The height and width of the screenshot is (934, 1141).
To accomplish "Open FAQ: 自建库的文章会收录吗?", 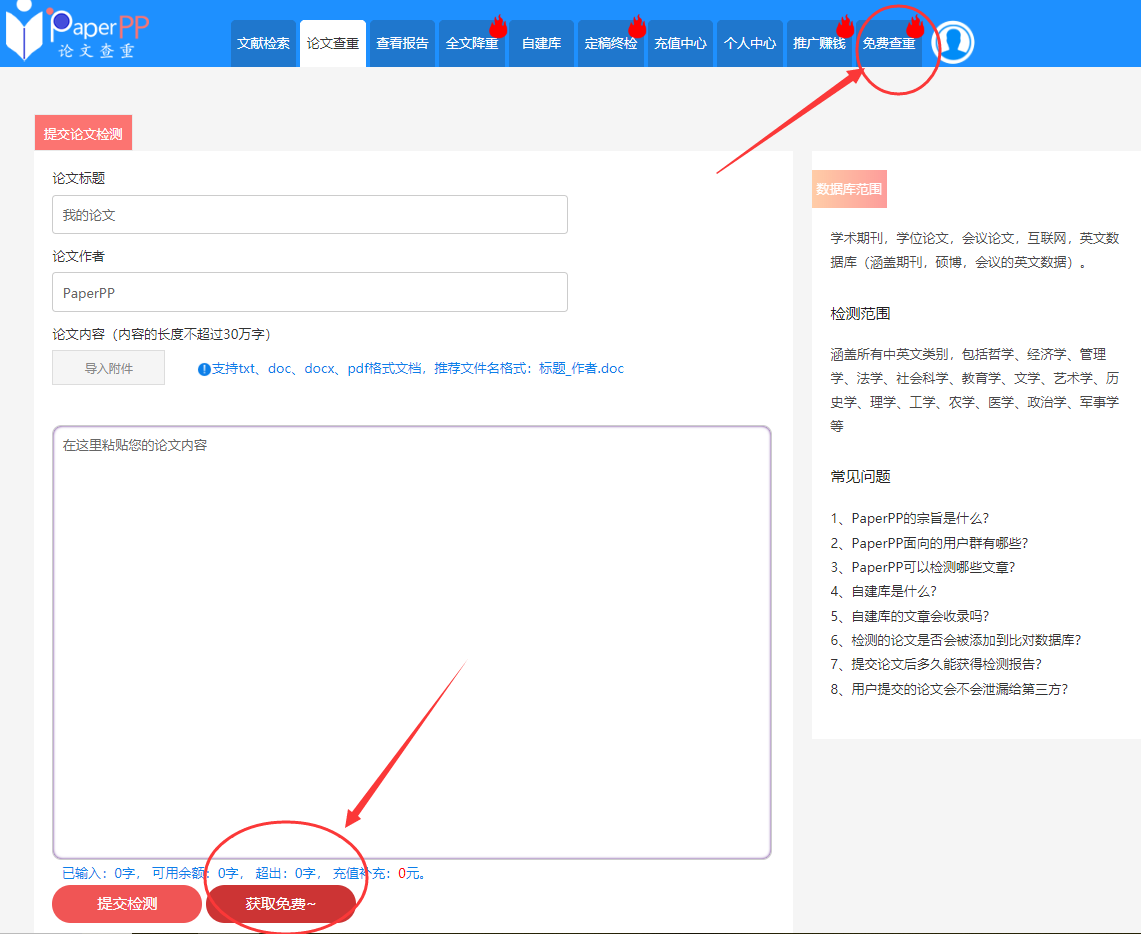I will coord(910,616).
